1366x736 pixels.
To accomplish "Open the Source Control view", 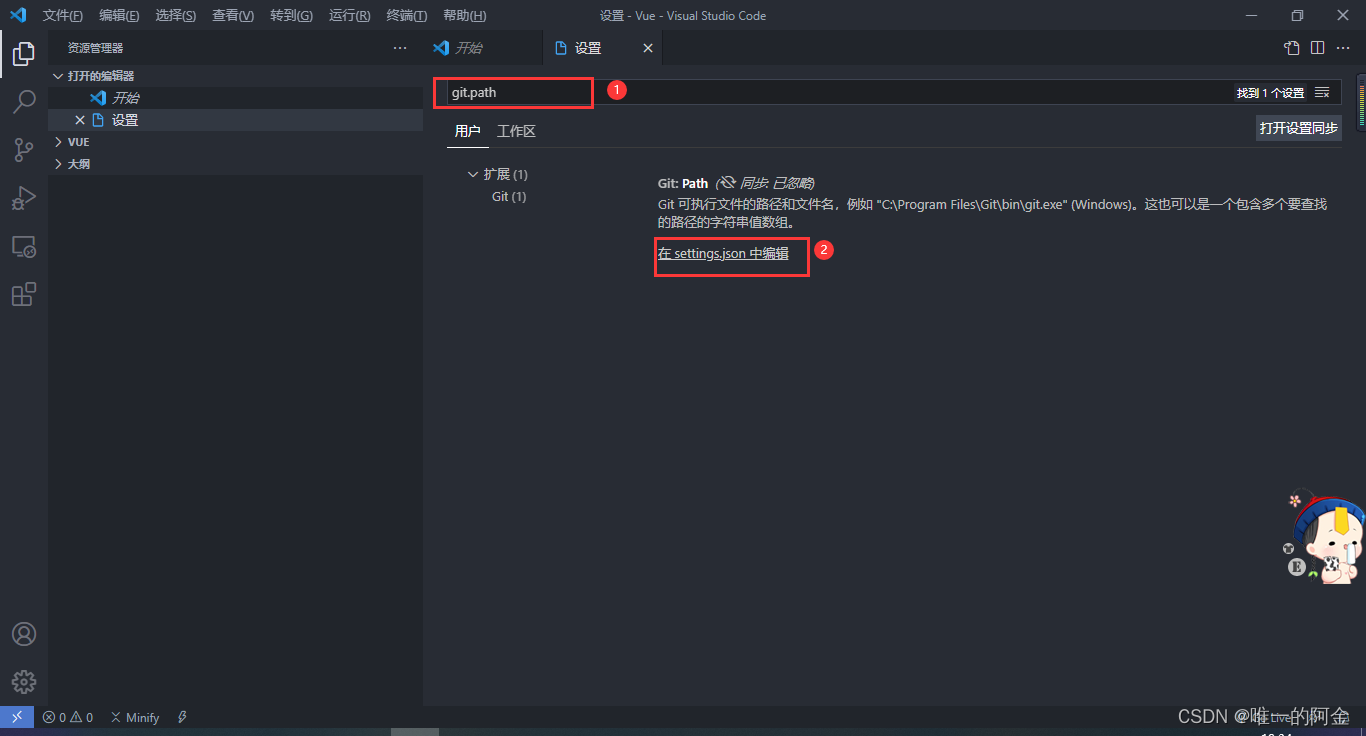I will (24, 150).
